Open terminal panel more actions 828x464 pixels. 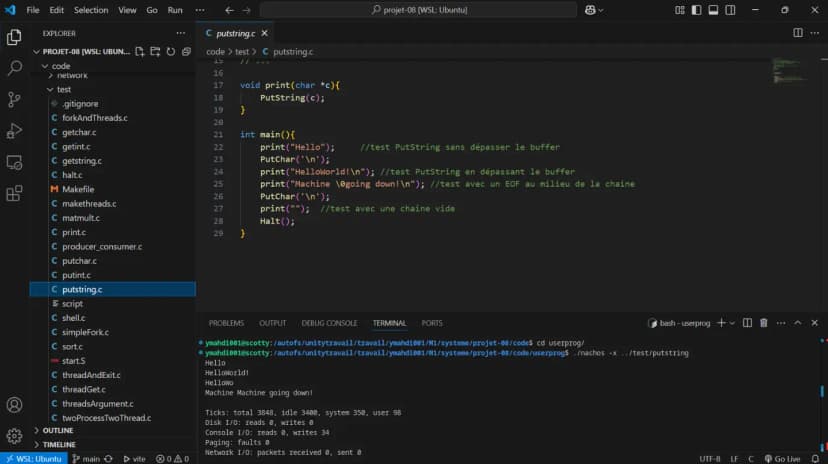[x=781, y=323]
